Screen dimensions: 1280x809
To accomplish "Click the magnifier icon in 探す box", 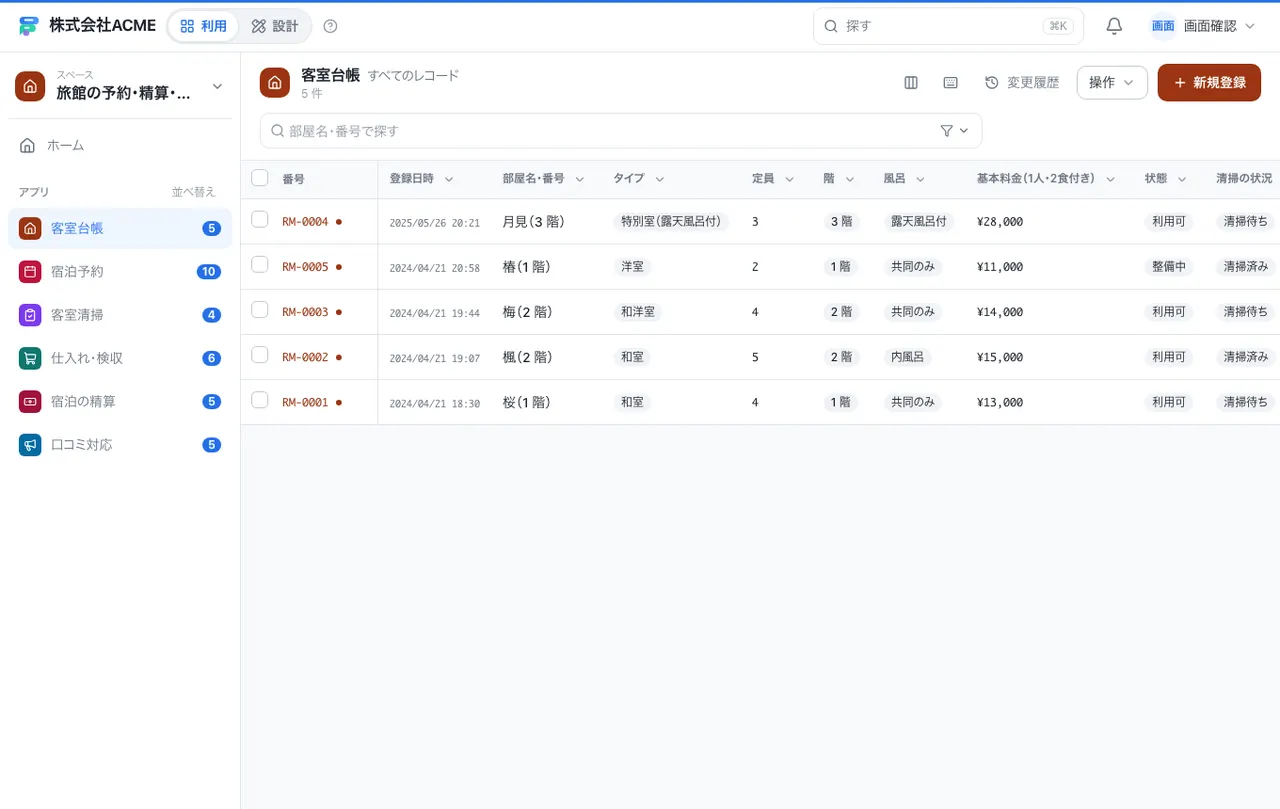I will coord(831,26).
